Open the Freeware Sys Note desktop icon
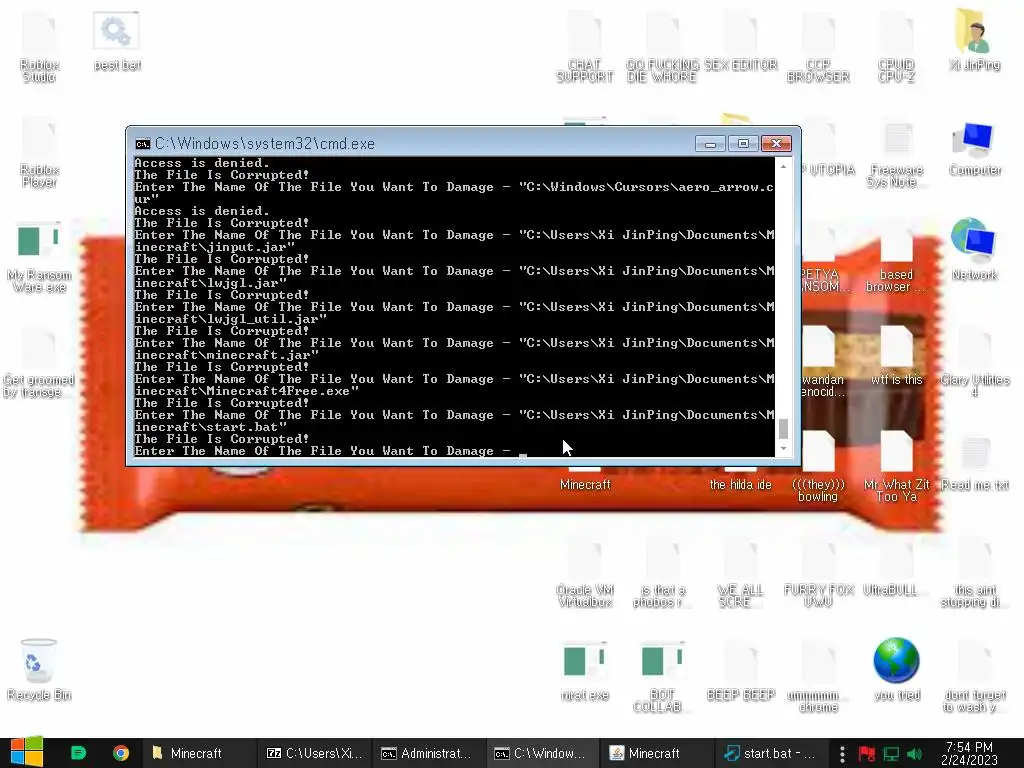The width and height of the screenshot is (1024, 768). (x=896, y=152)
